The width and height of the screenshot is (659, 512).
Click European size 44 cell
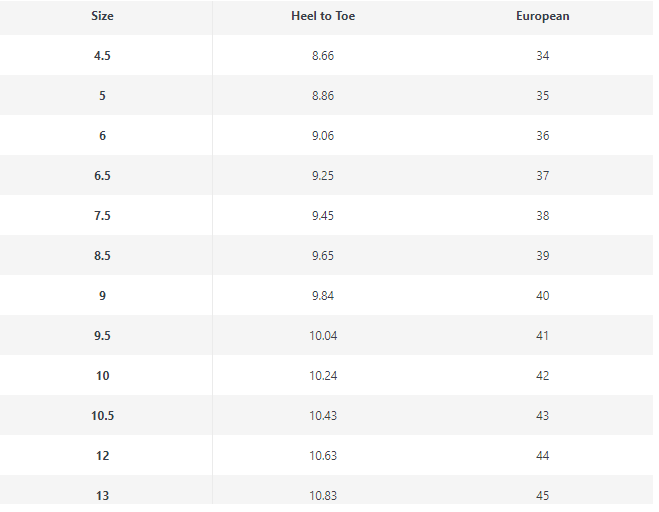click(x=542, y=456)
